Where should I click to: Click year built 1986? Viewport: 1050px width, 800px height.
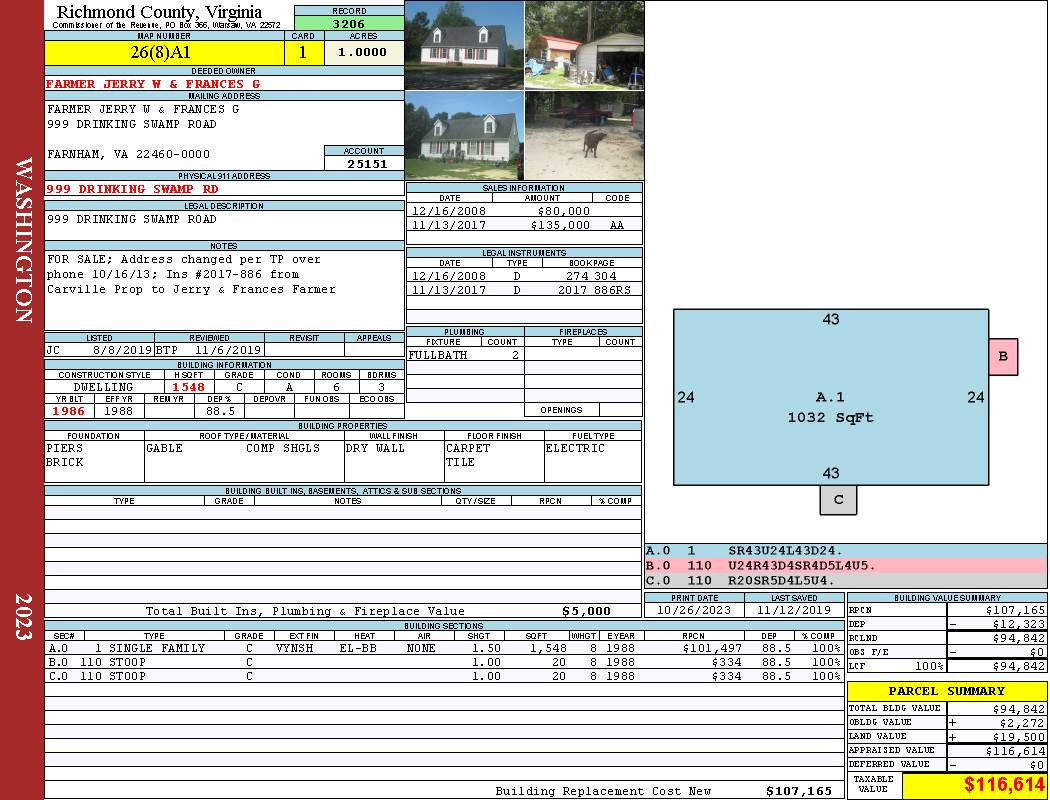coord(69,411)
